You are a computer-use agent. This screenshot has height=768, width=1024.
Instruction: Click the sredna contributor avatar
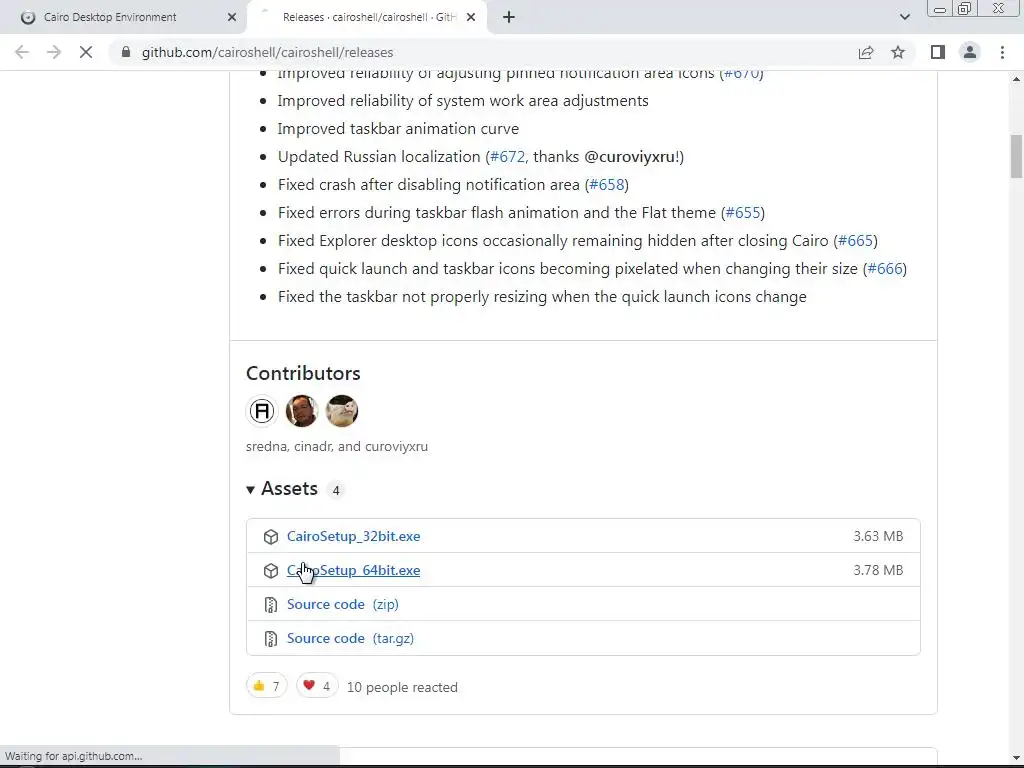(261, 411)
